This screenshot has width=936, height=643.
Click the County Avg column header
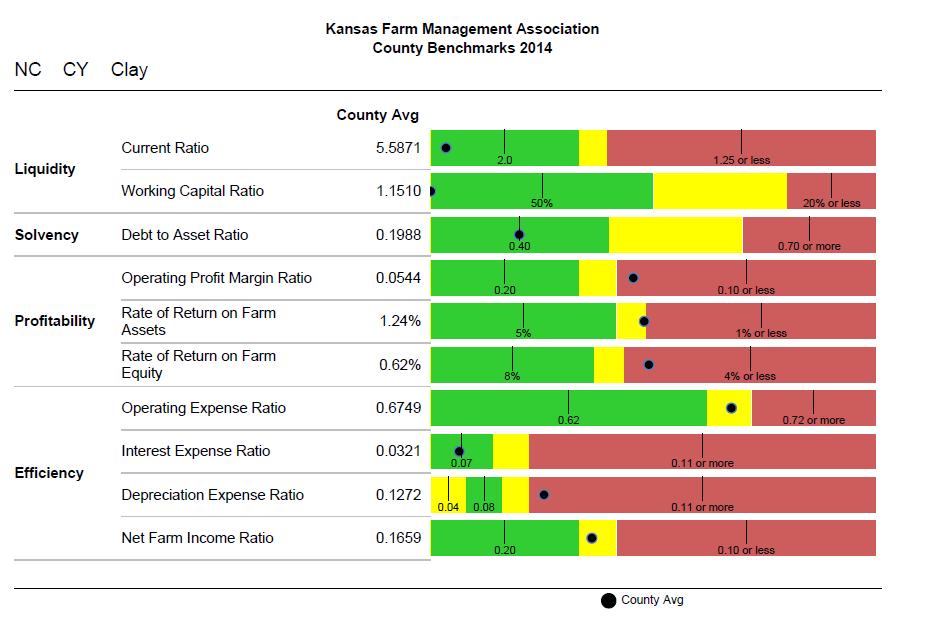[x=377, y=115]
